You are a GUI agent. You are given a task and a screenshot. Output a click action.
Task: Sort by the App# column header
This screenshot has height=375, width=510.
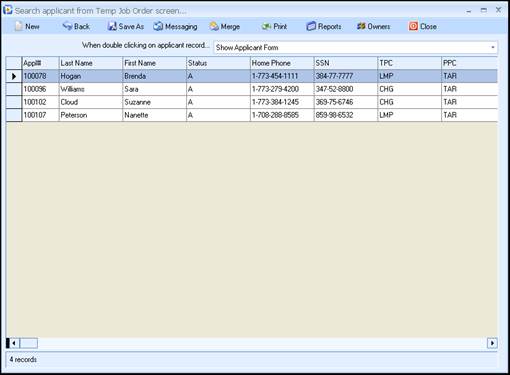[40, 63]
